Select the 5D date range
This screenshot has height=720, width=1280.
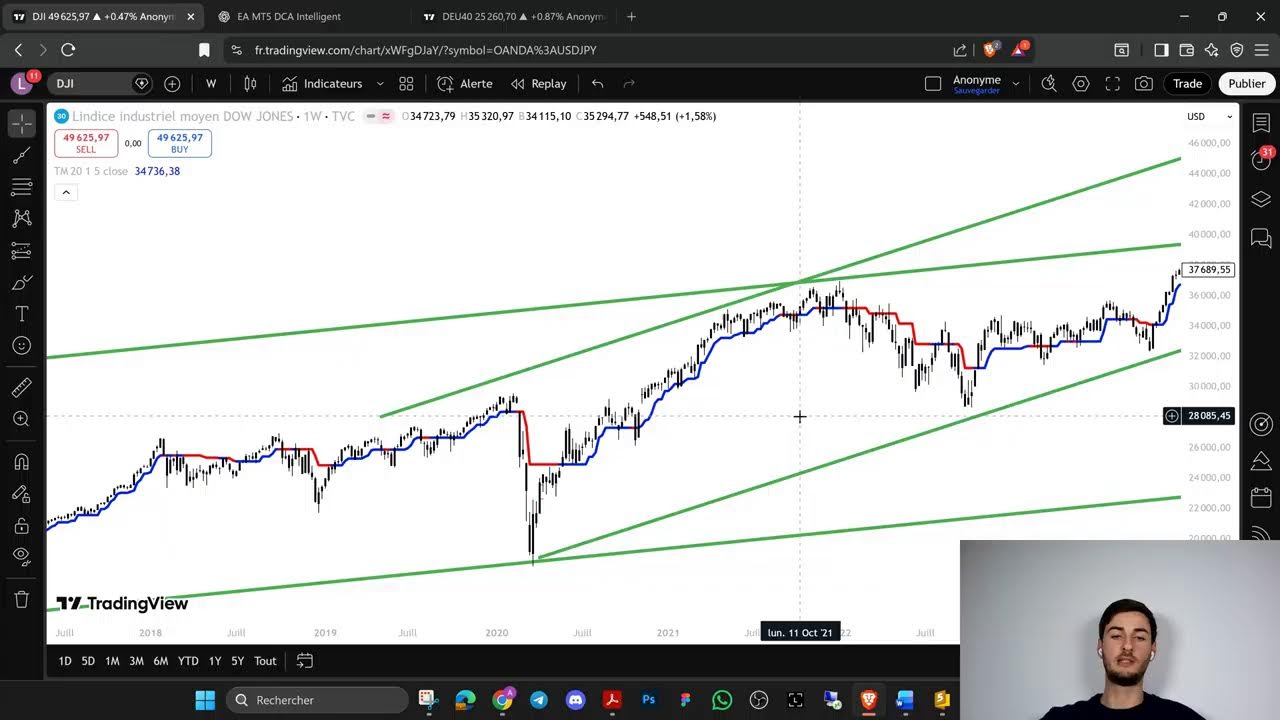click(x=88, y=661)
